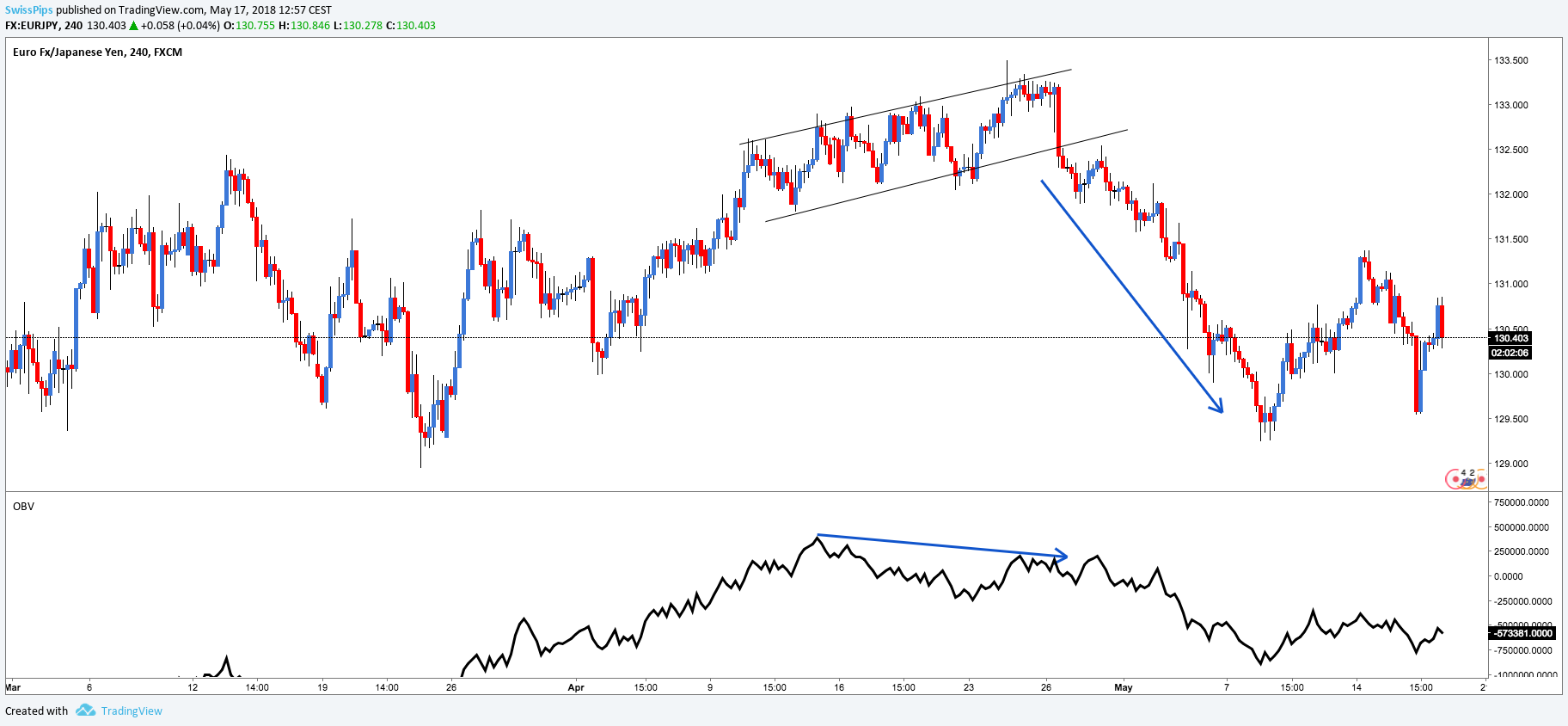Click the Apr date label on time axis

coord(576,687)
